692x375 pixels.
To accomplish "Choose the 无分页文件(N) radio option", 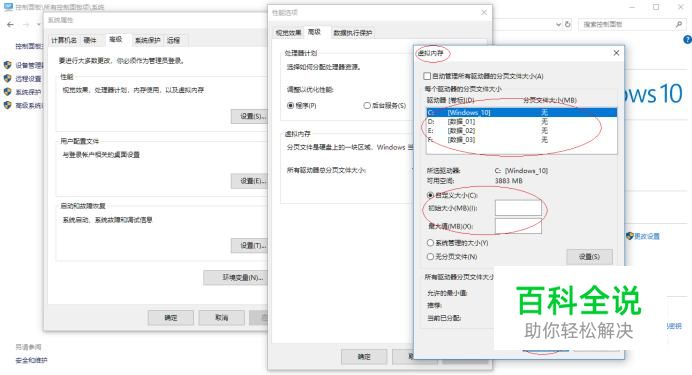I will 430,256.
